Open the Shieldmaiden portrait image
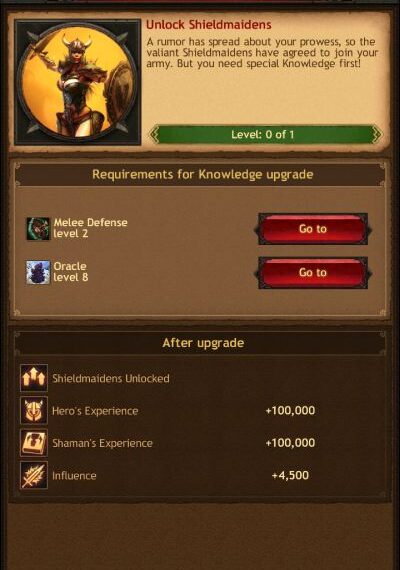The height and width of the screenshot is (570, 400). tap(77, 82)
